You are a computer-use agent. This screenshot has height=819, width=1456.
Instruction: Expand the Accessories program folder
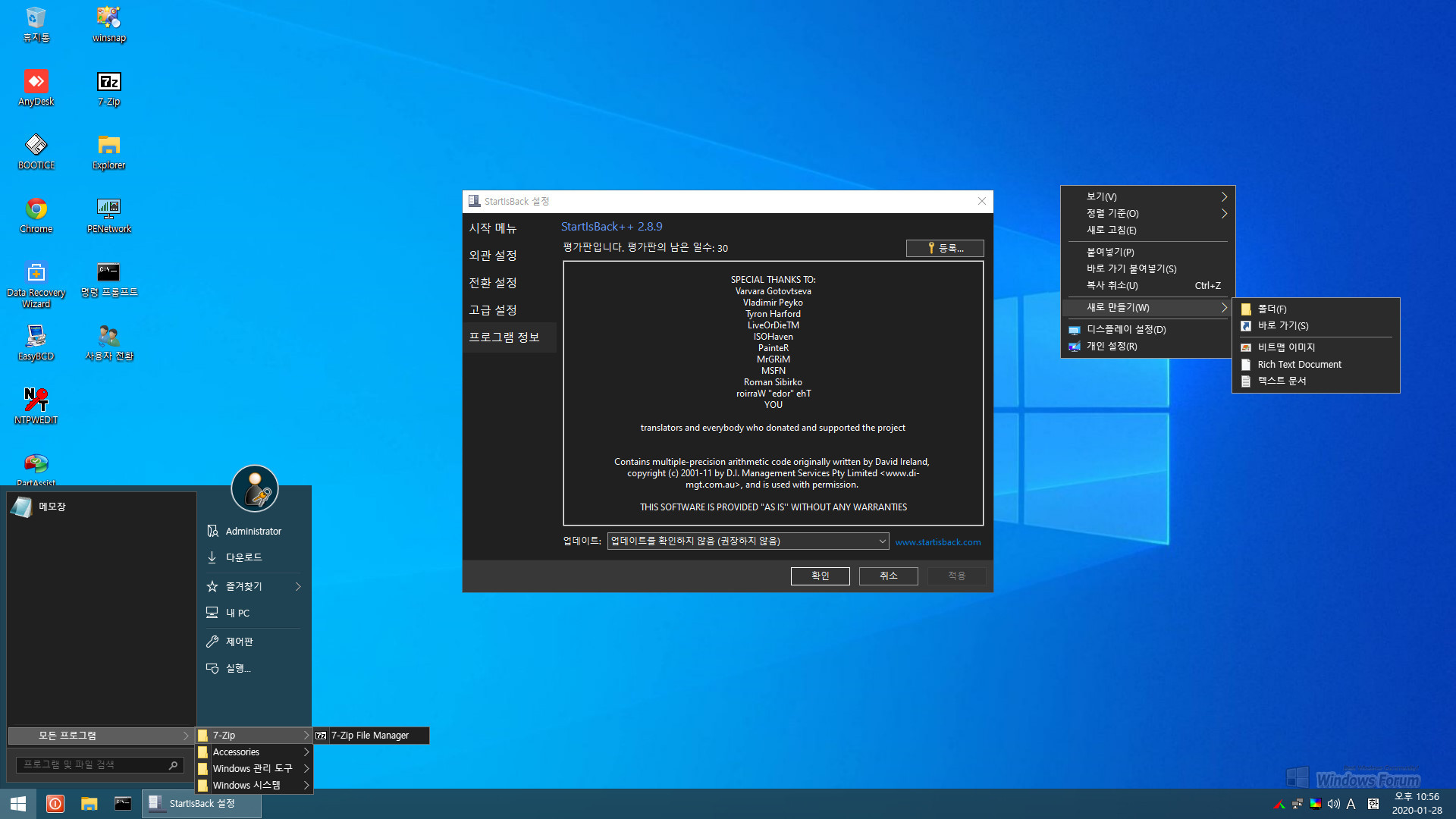point(254,752)
